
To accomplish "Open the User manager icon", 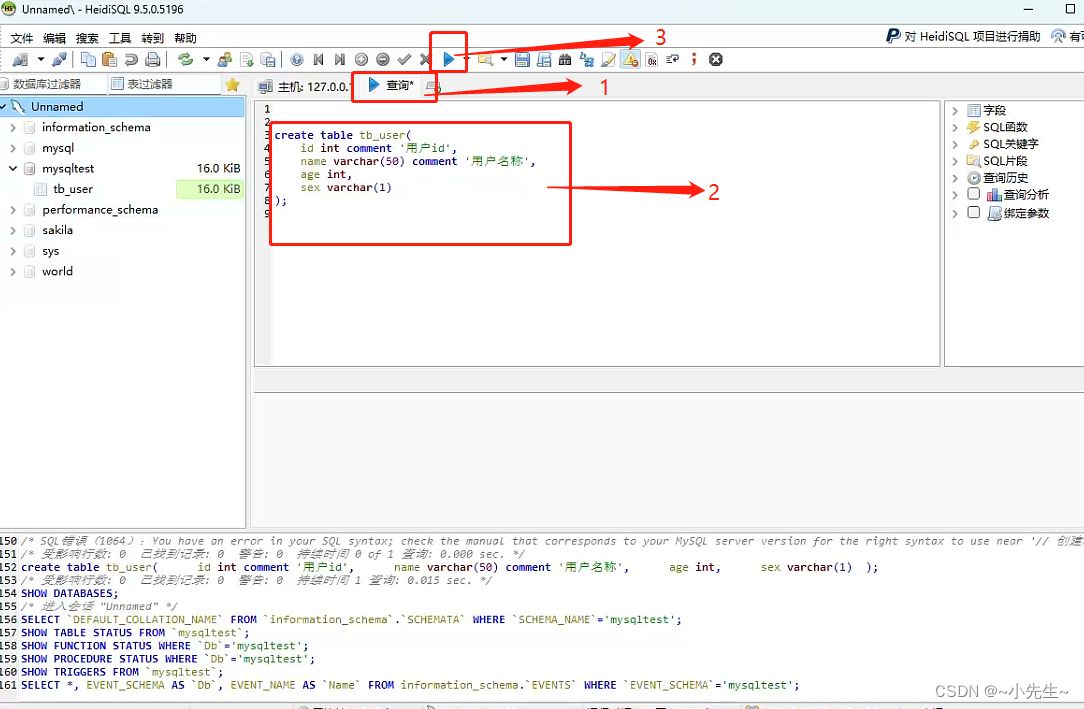I will (225, 60).
